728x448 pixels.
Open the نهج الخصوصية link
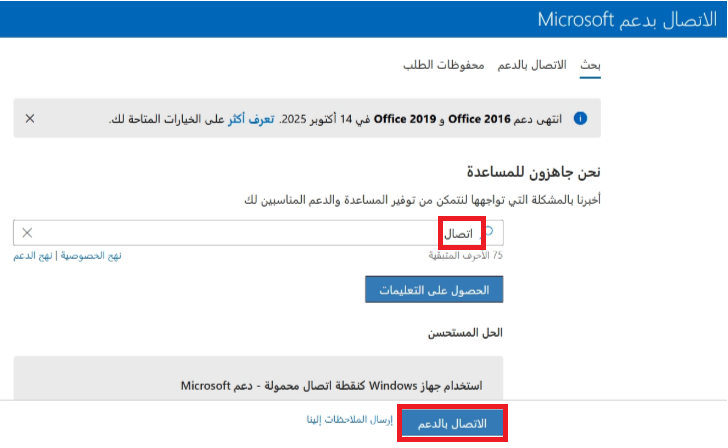(91, 256)
